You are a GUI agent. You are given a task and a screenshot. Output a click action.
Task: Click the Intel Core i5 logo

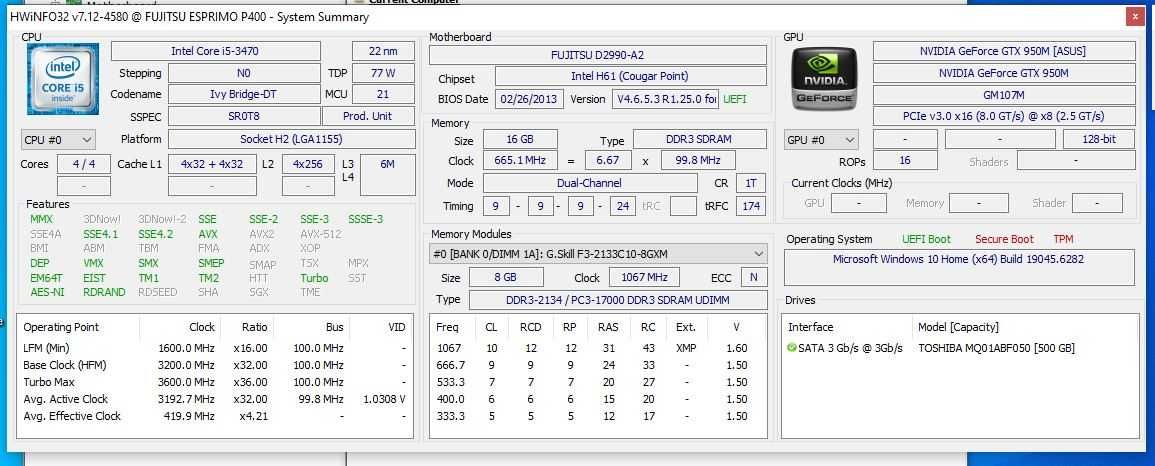point(63,80)
